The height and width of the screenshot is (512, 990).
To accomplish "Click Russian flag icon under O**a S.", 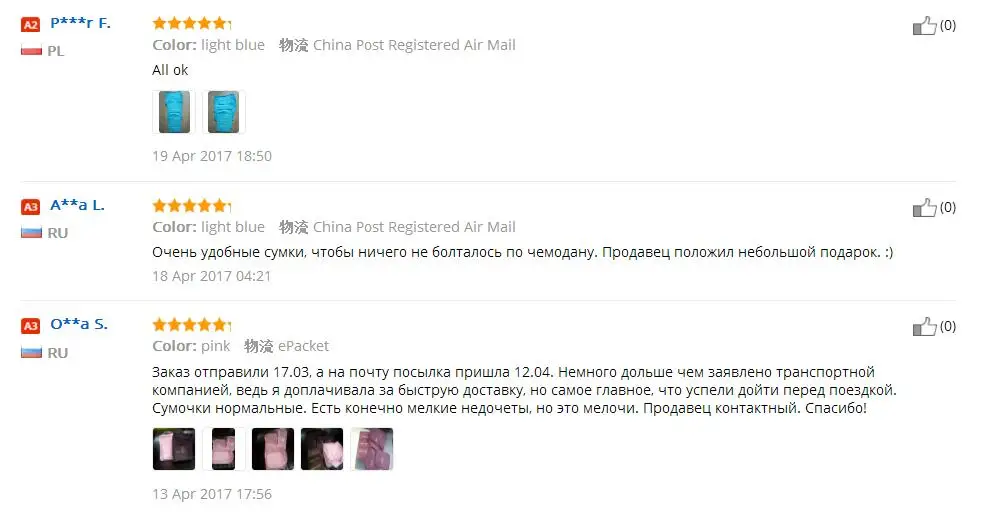I will [x=31, y=352].
